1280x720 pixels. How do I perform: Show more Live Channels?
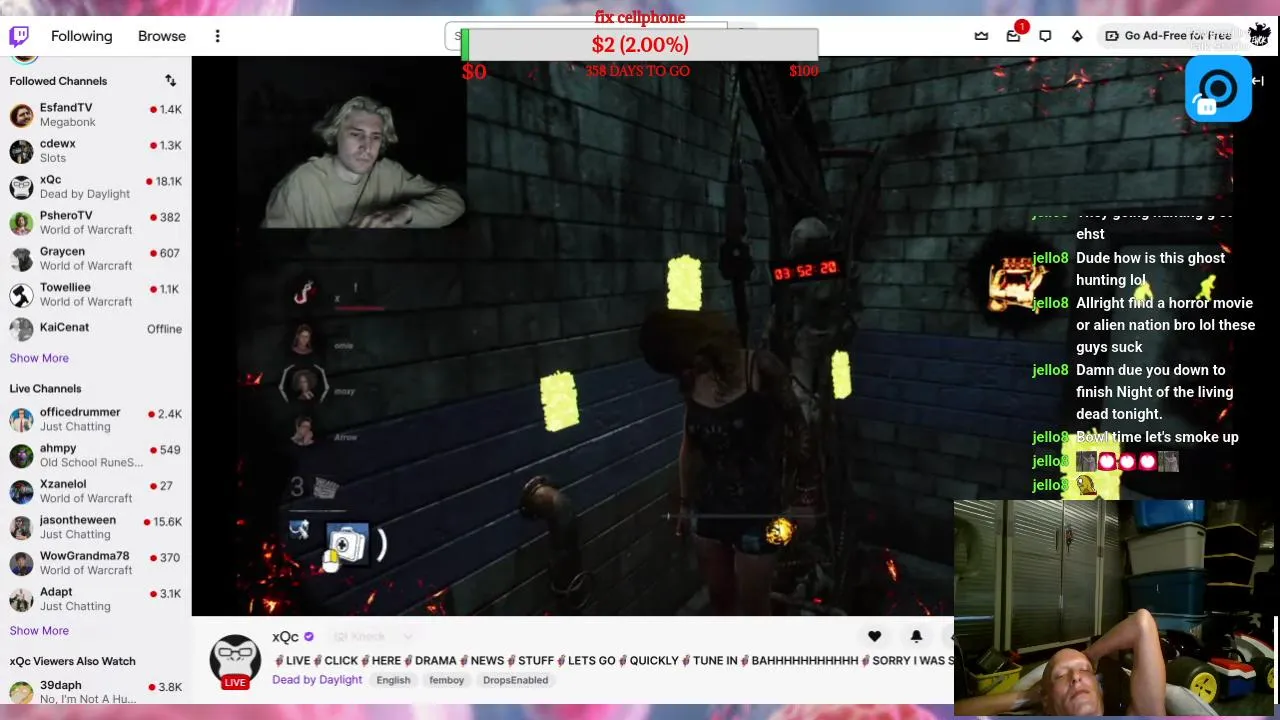tap(39, 631)
